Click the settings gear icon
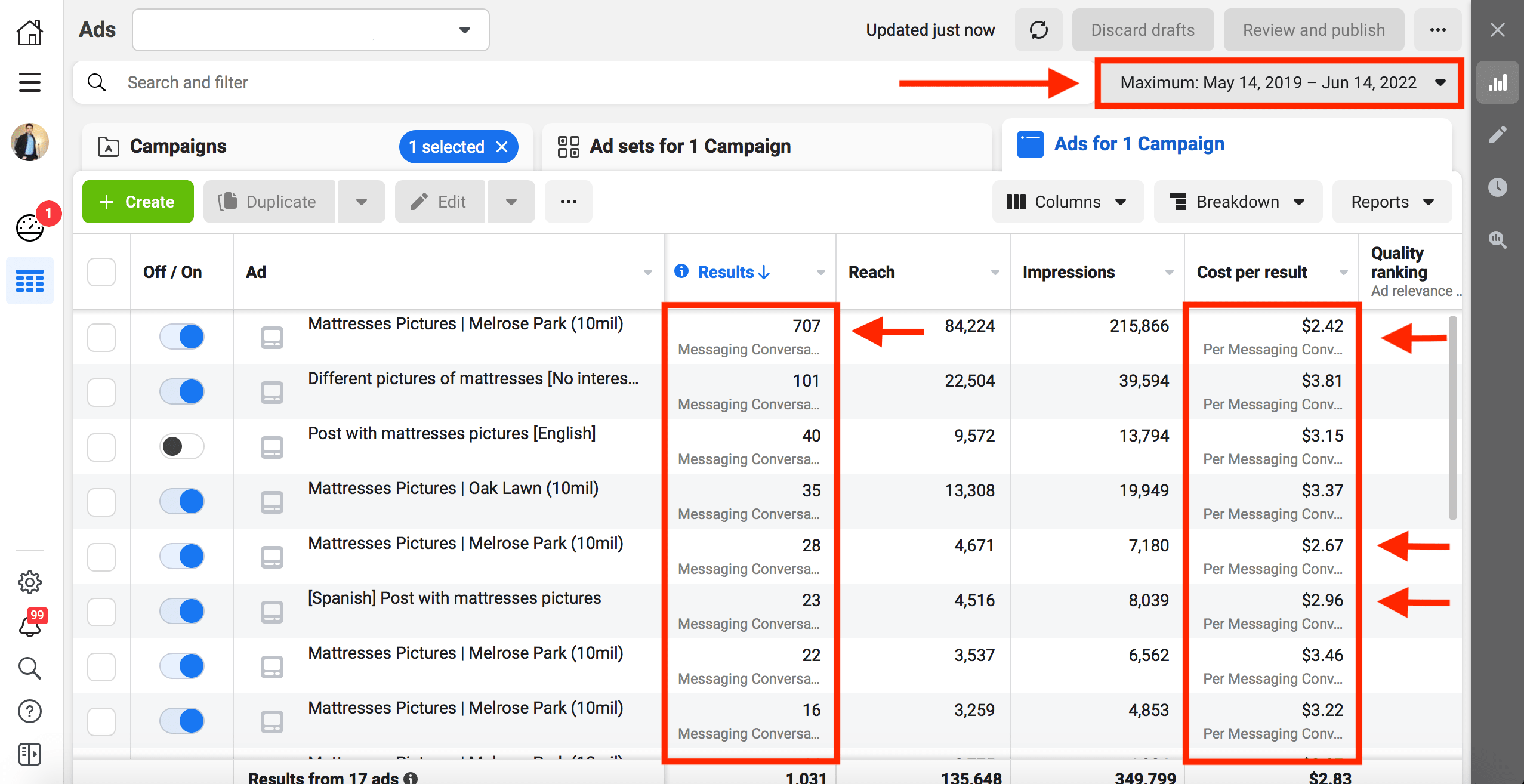 click(x=29, y=582)
